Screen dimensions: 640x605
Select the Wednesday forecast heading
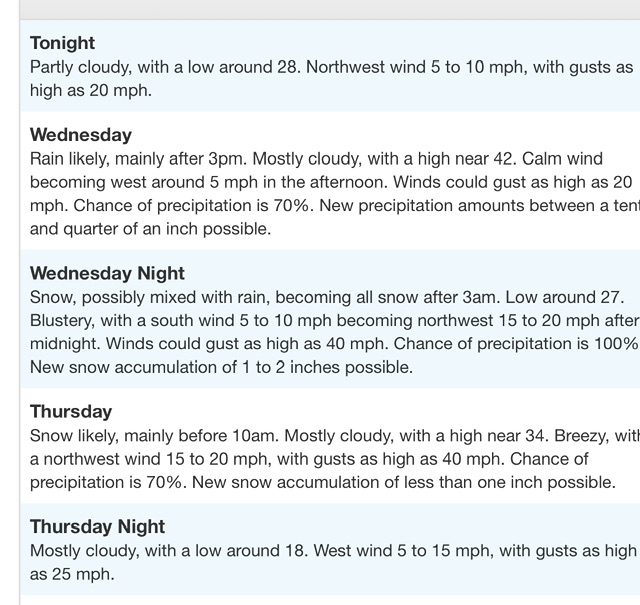81,135
